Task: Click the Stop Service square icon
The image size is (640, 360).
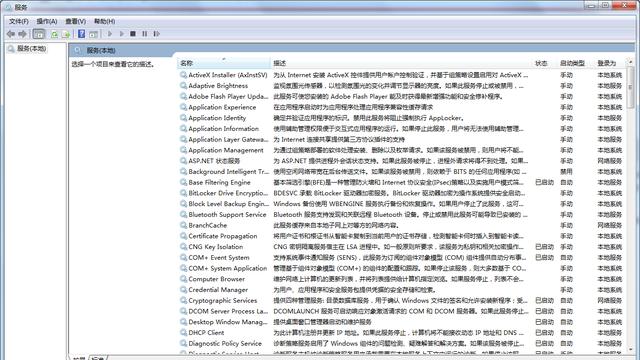Action: (x=133, y=34)
